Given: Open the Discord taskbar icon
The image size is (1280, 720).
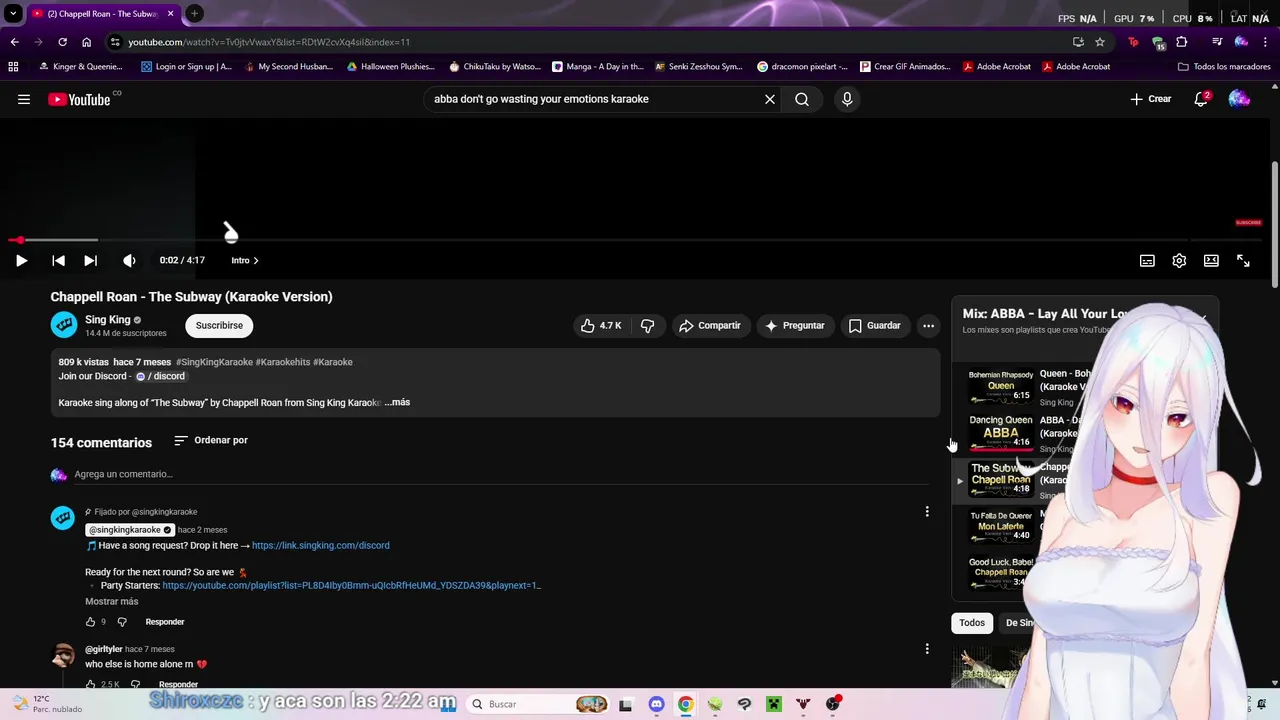Looking at the screenshot, I should pyautogui.click(x=656, y=704).
